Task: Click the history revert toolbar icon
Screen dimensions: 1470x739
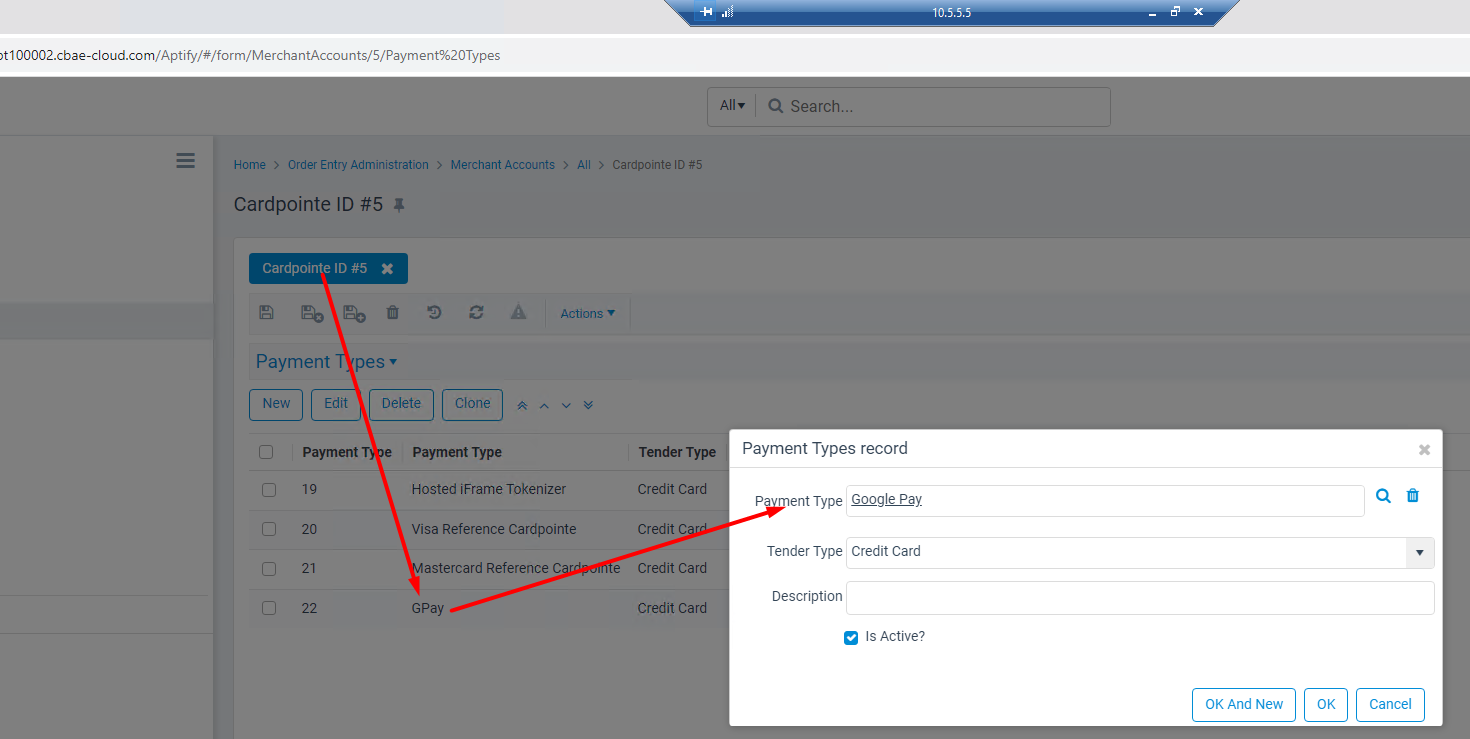Action: [x=434, y=313]
